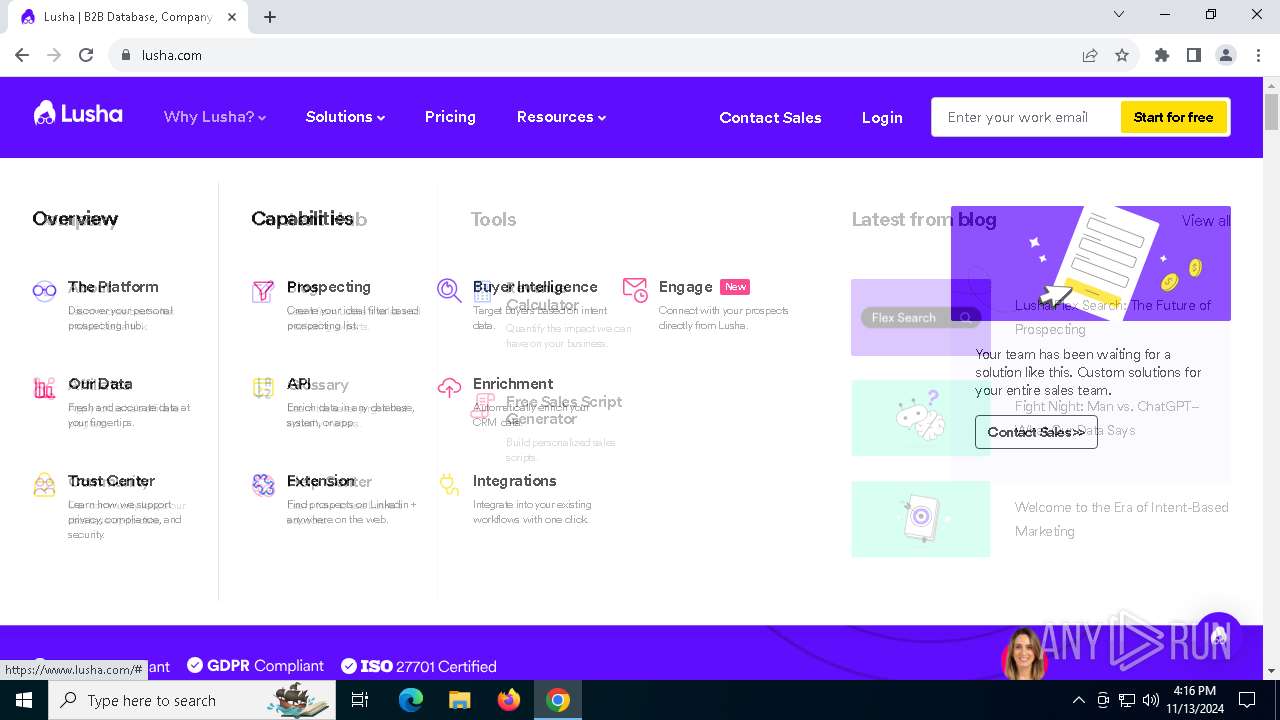Click the Engage envelope icon
Viewport: 1280px width, 720px height.
pyautogui.click(x=635, y=291)
